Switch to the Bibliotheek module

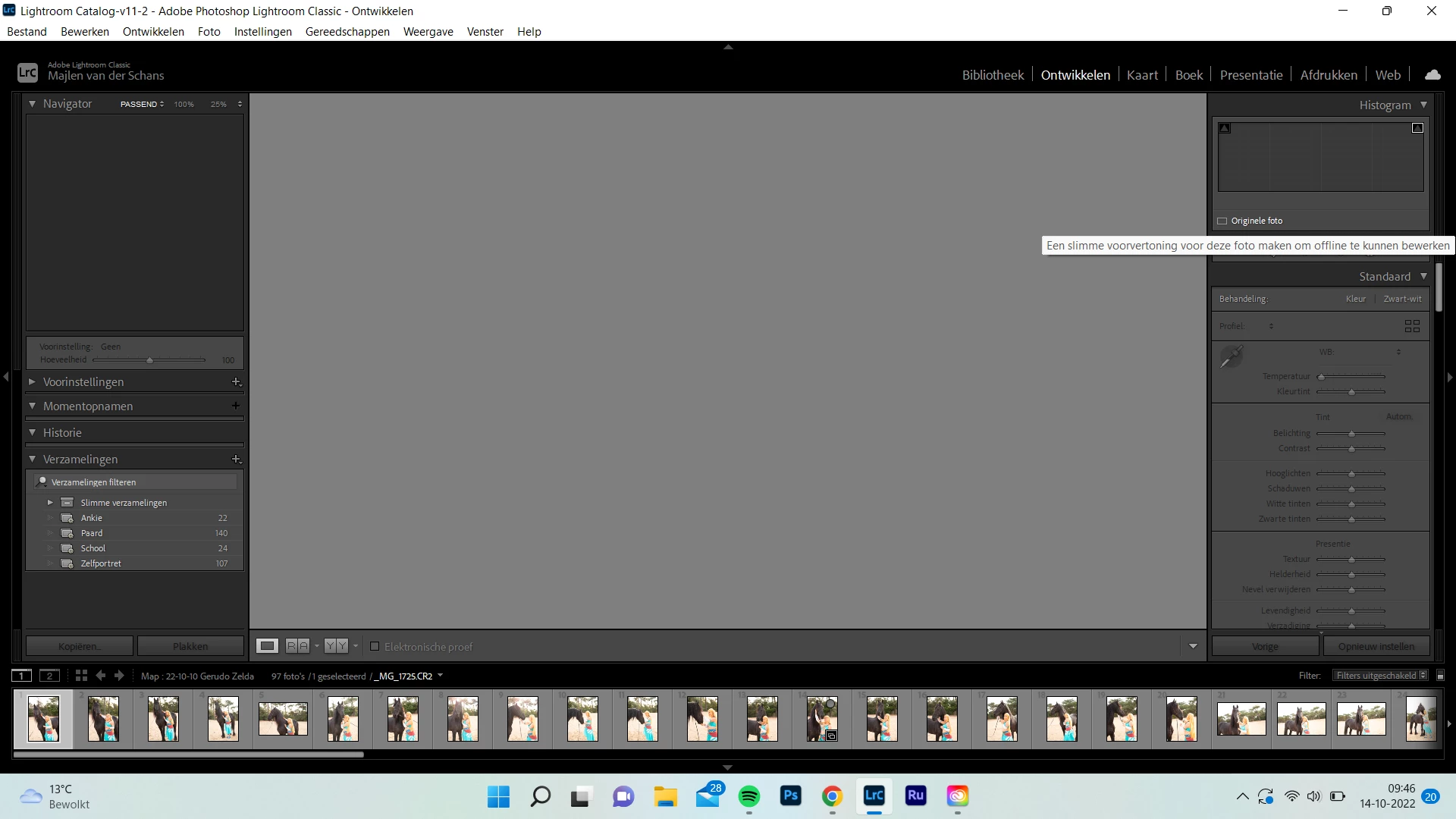[x=993, y=75]
